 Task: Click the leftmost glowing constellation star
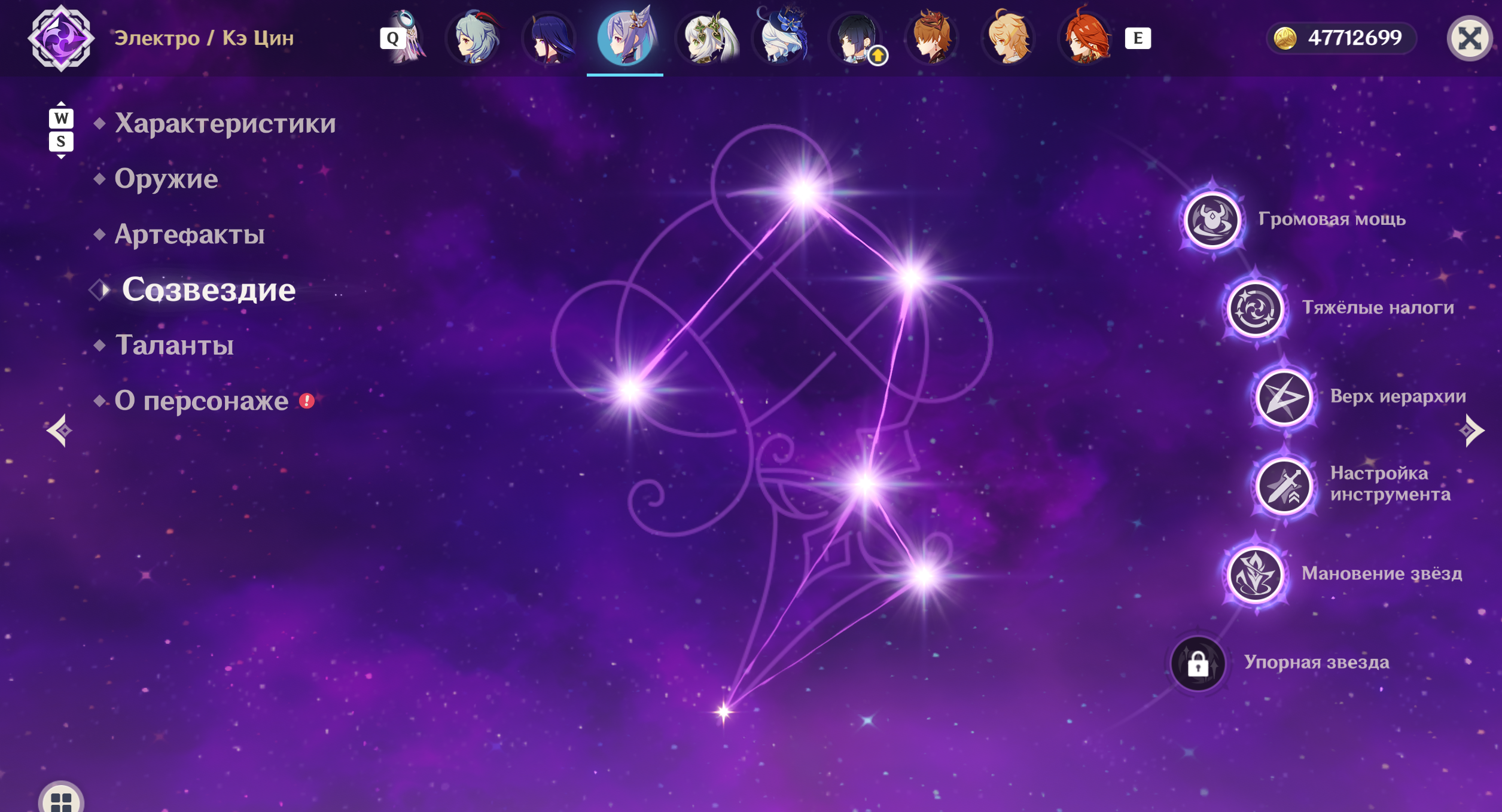629,390
